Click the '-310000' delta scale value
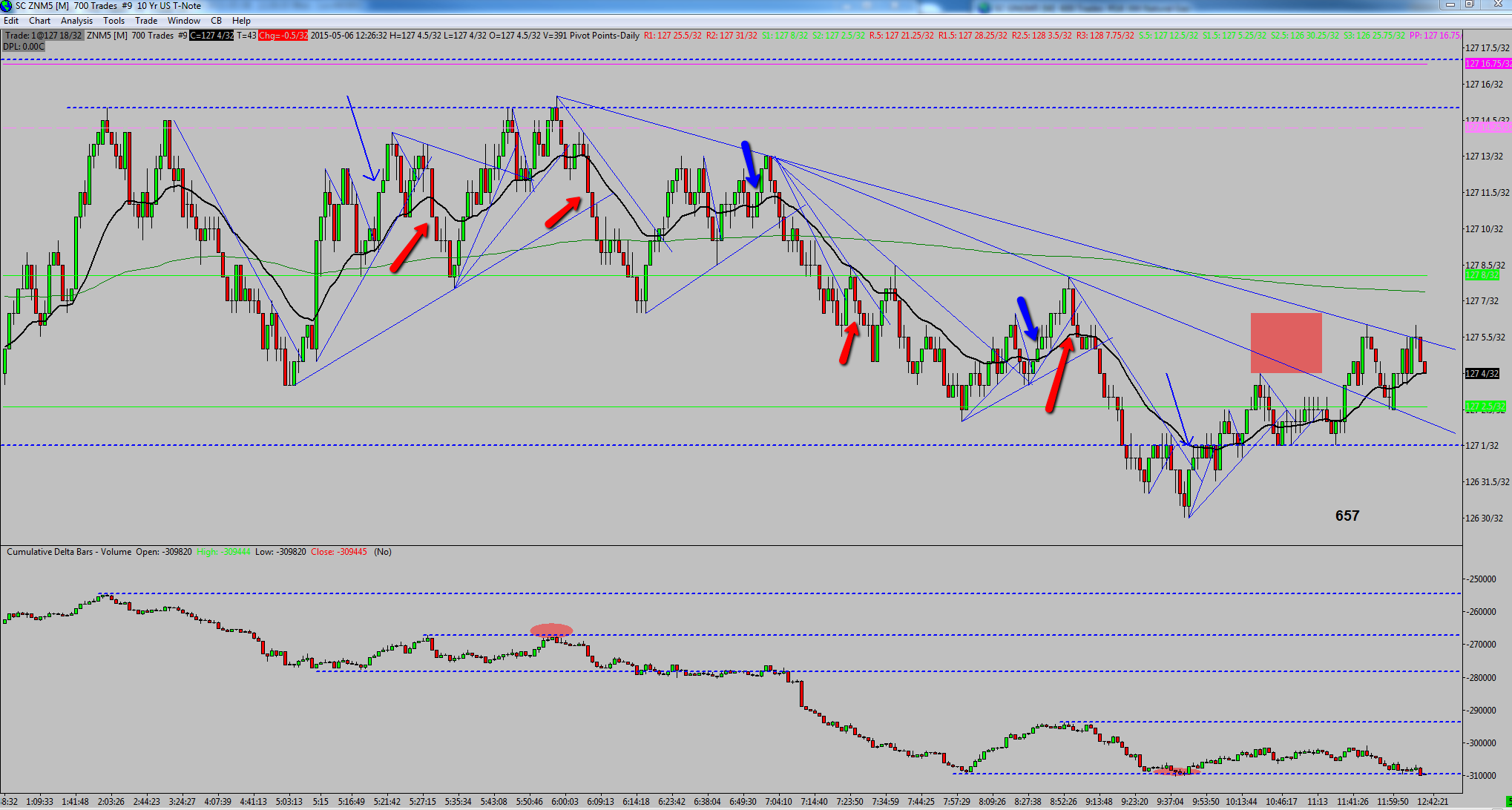 pyautogui.click(x=1482, y=776)
